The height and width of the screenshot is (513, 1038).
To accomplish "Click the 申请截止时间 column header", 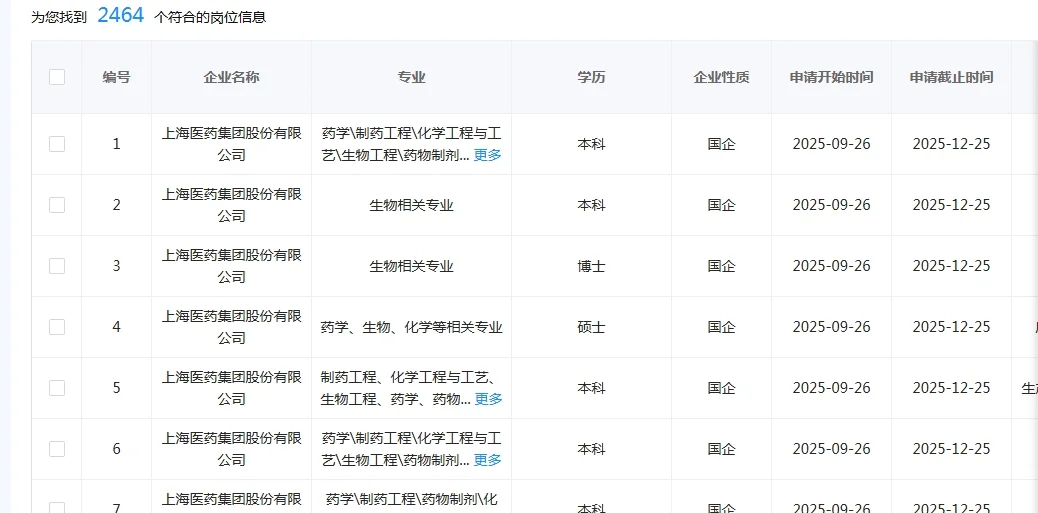I will (x=951, y=77).
